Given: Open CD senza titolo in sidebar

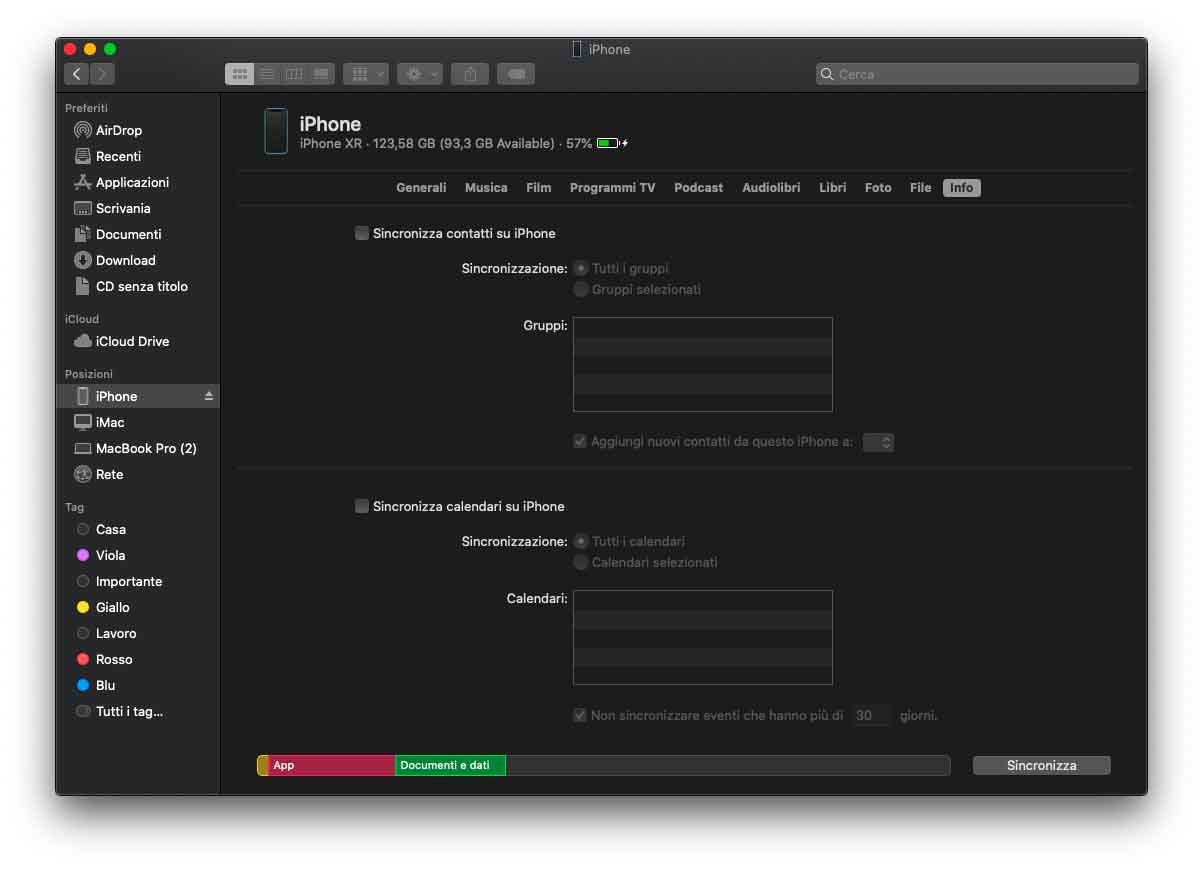Looking at the screenshot, I should pos(138,286).
